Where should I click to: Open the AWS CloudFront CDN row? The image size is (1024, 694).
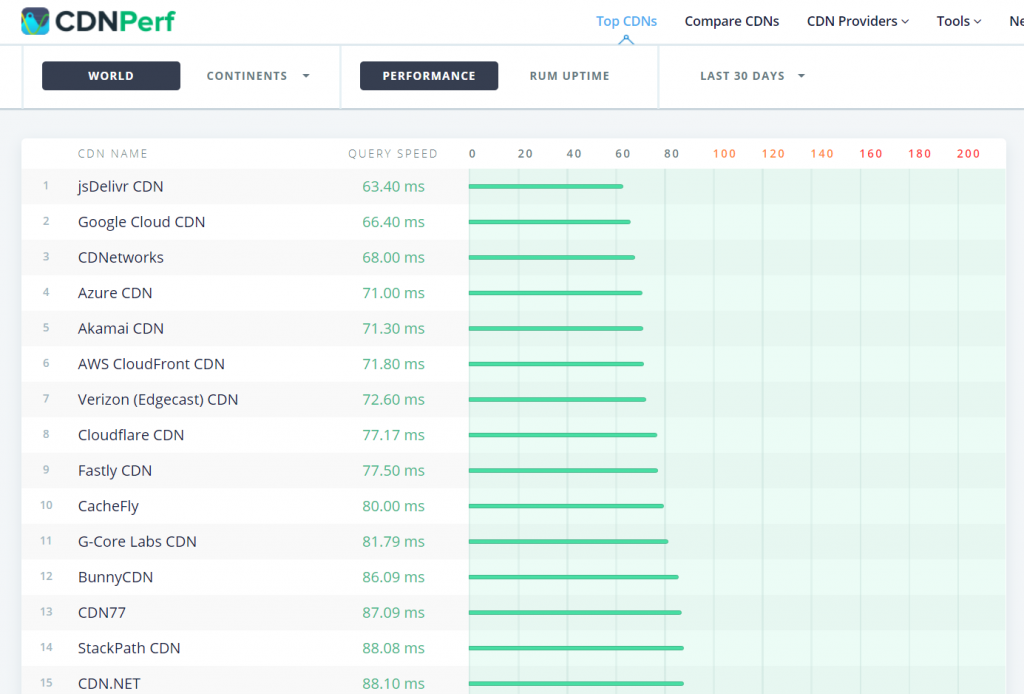pos(151,364)
